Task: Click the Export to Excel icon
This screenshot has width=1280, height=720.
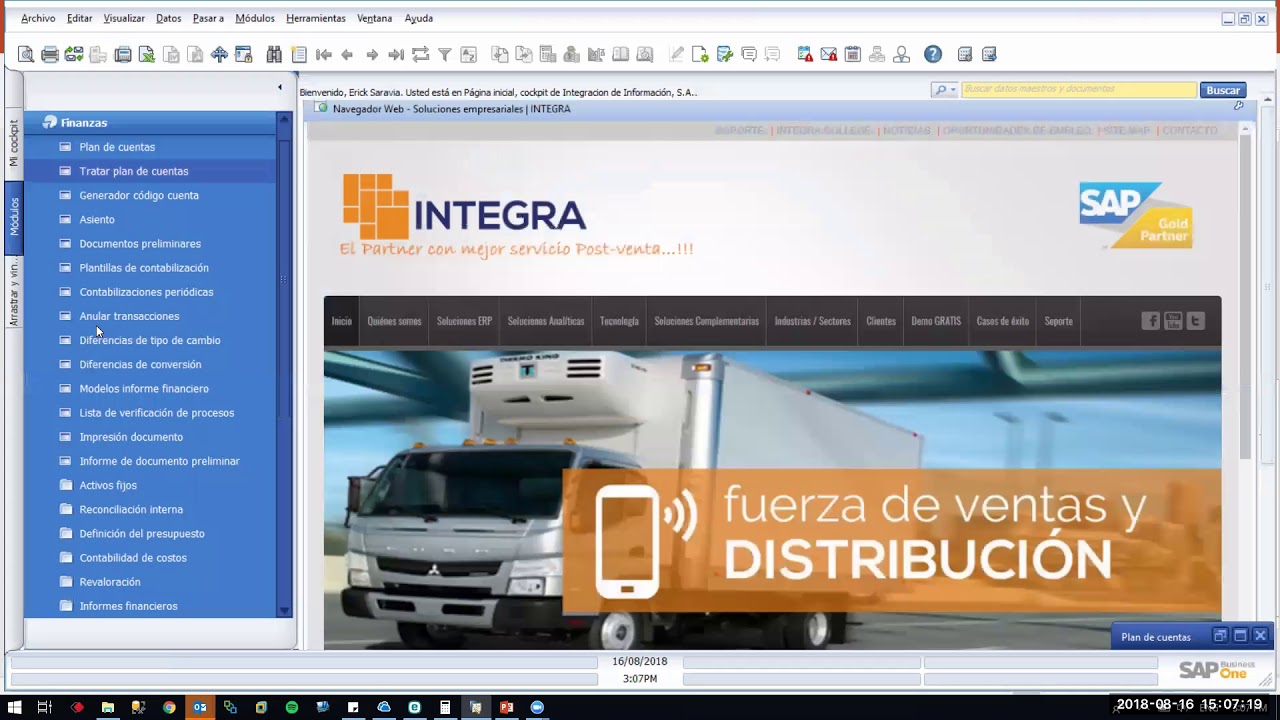Action: point(147,54)
